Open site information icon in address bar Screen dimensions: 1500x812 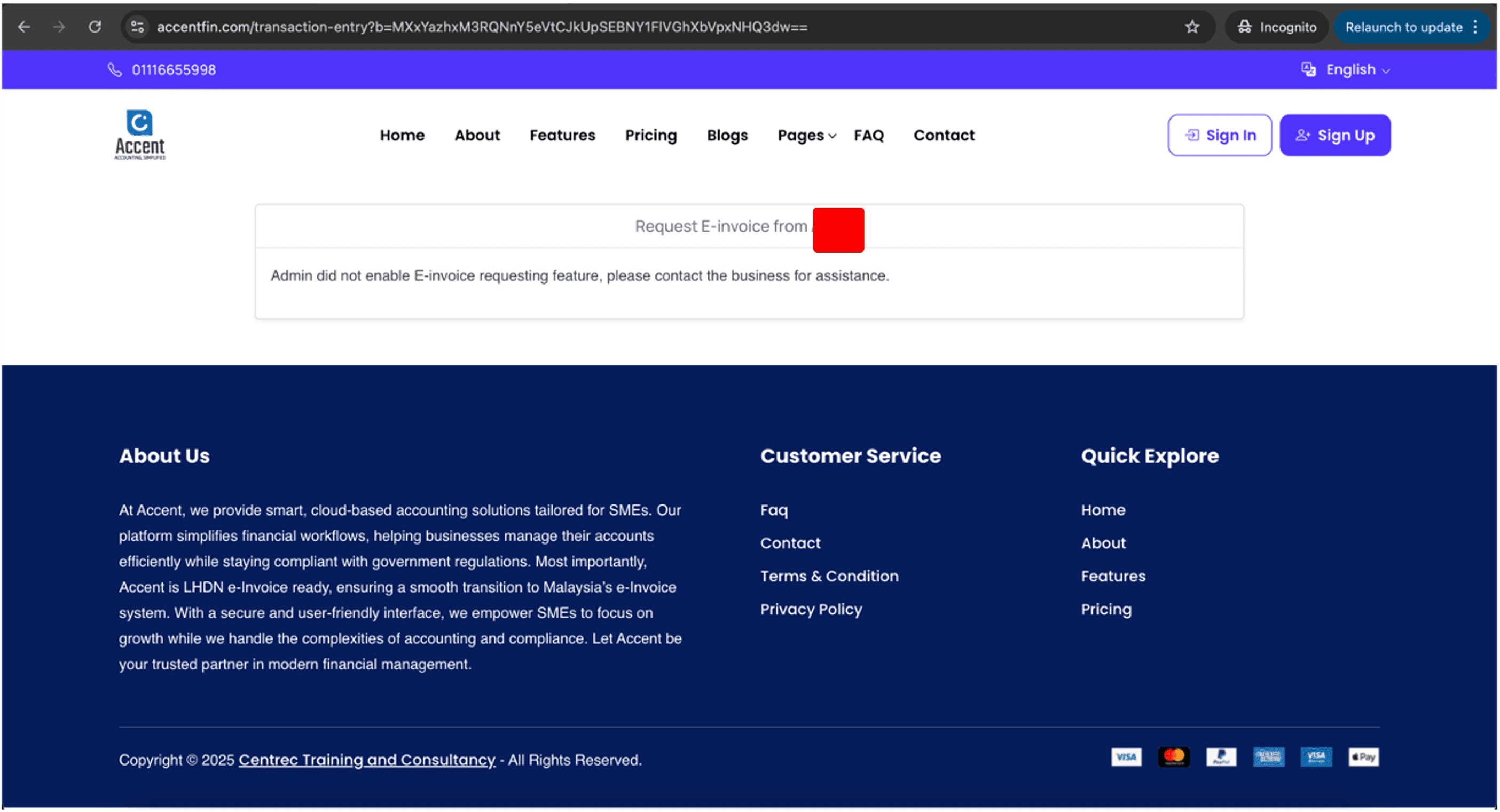point(137,27)
